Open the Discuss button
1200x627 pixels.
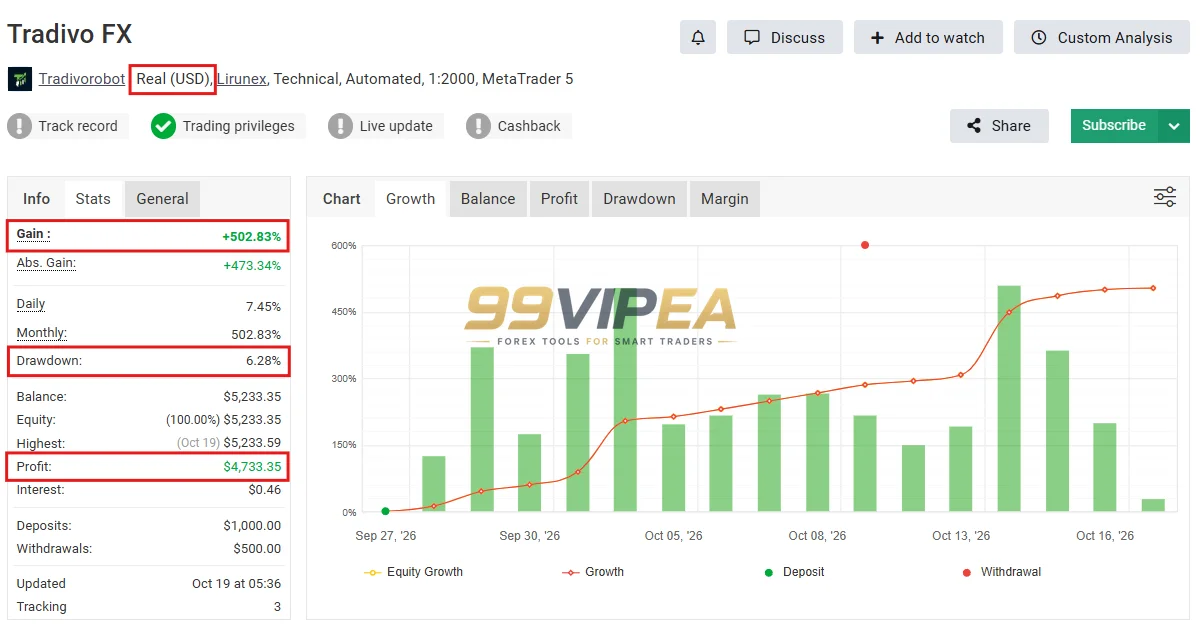coord(785,37)
